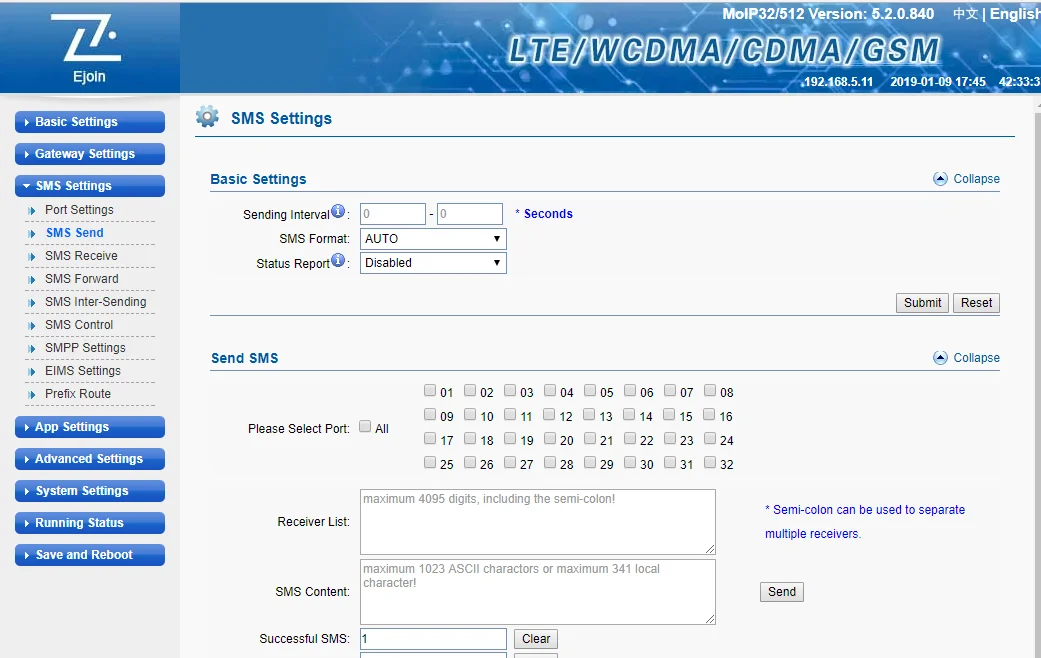Click the Successful SMS field
This screenshot has width=1041, height=658.
tap(433, 639)
